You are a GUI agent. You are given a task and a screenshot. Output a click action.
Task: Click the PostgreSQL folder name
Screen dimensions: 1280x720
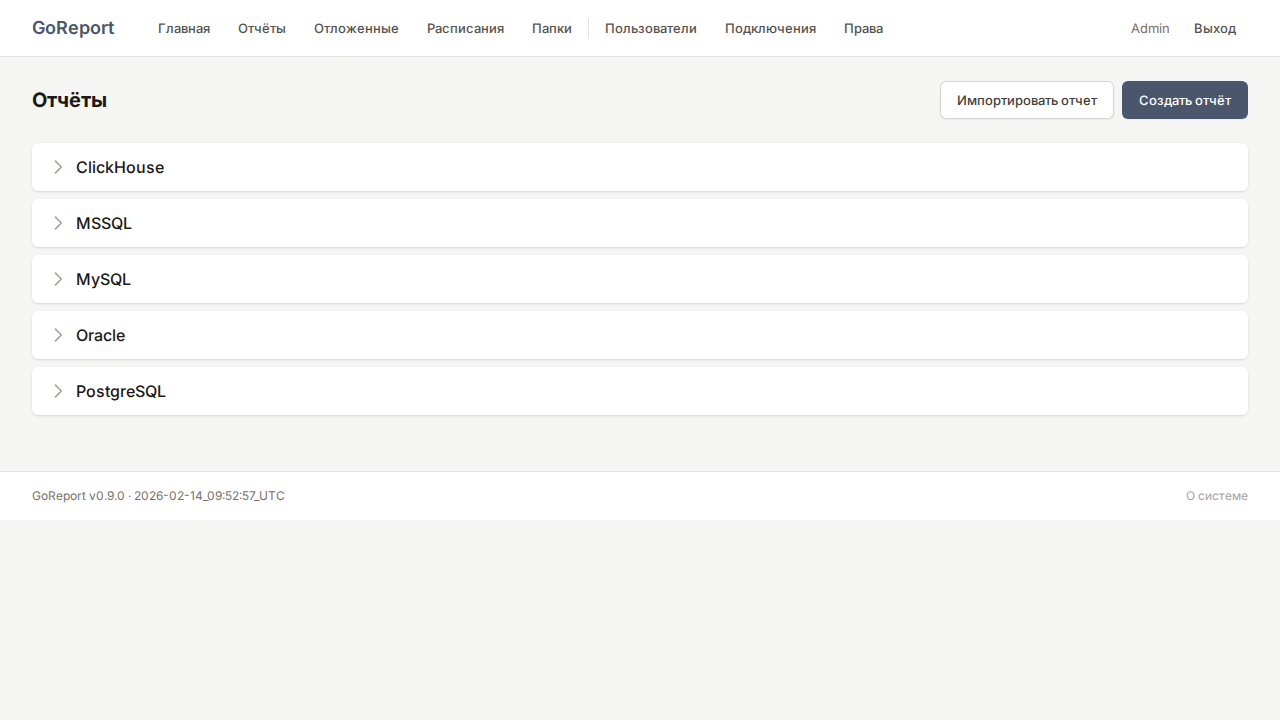point(121,391)
